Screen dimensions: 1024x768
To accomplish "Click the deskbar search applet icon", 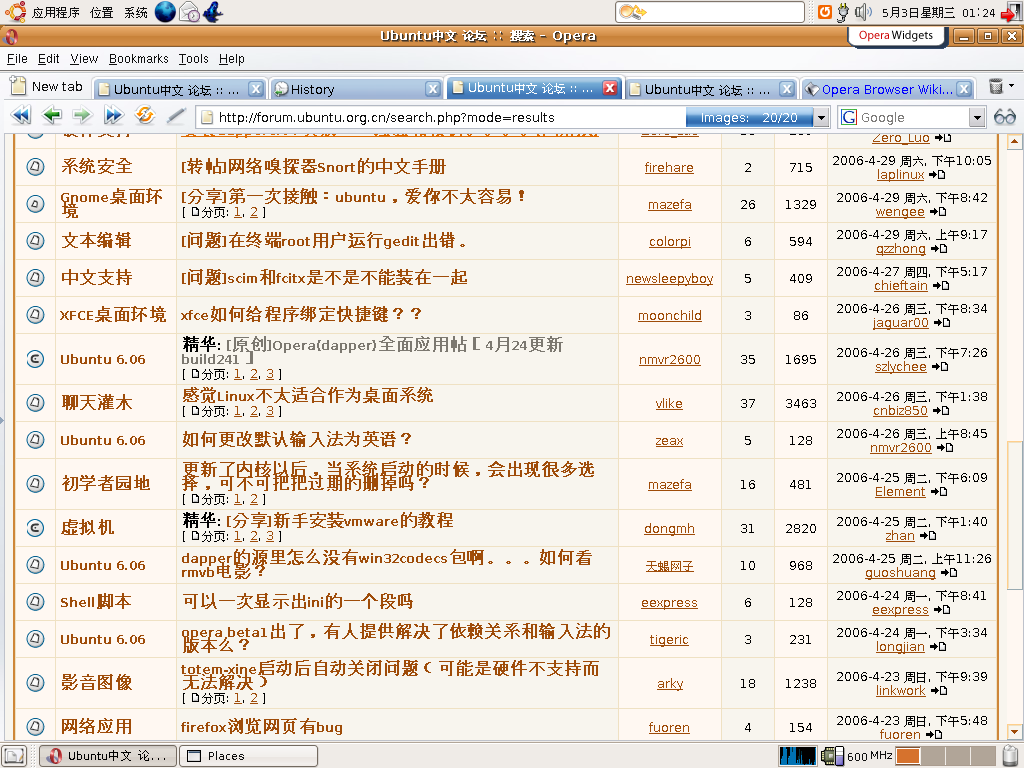I will [x=632, y=12].
